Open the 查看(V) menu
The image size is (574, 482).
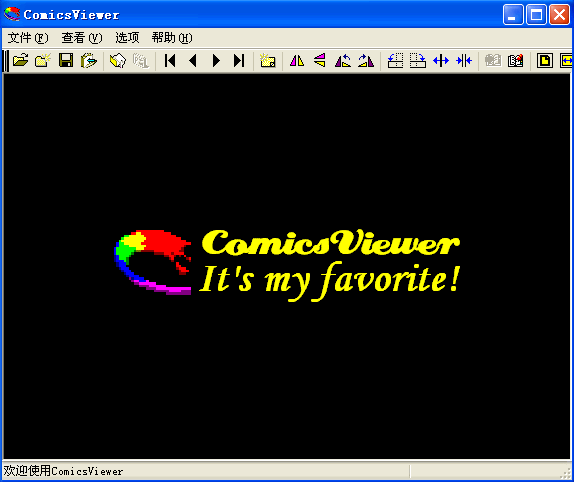click(82, 38)
